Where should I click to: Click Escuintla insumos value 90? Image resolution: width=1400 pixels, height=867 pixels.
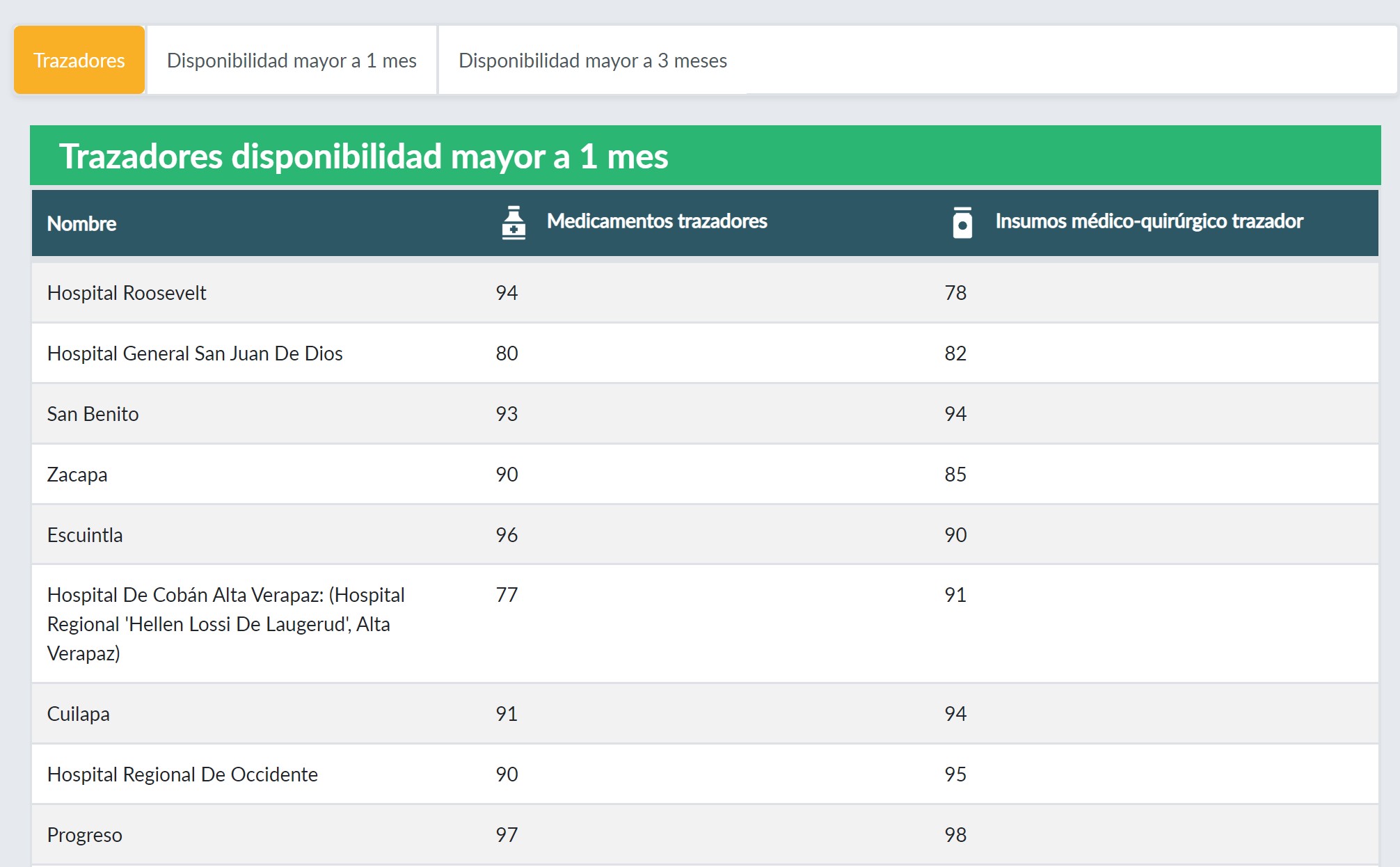pos(955,535)
